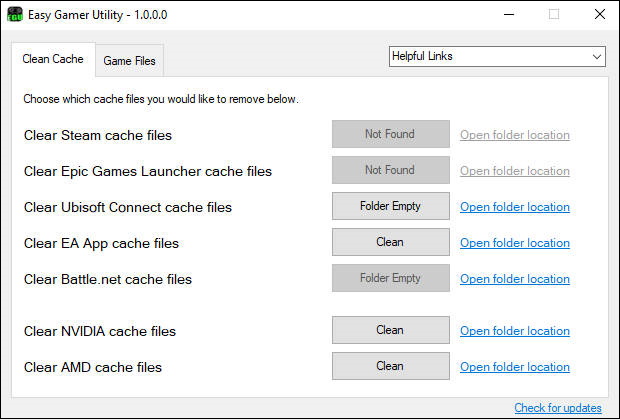Click the Easy Gamer Utility app icon
The width and height of the screenshot is (620, 420).
[x=15, y=14]
